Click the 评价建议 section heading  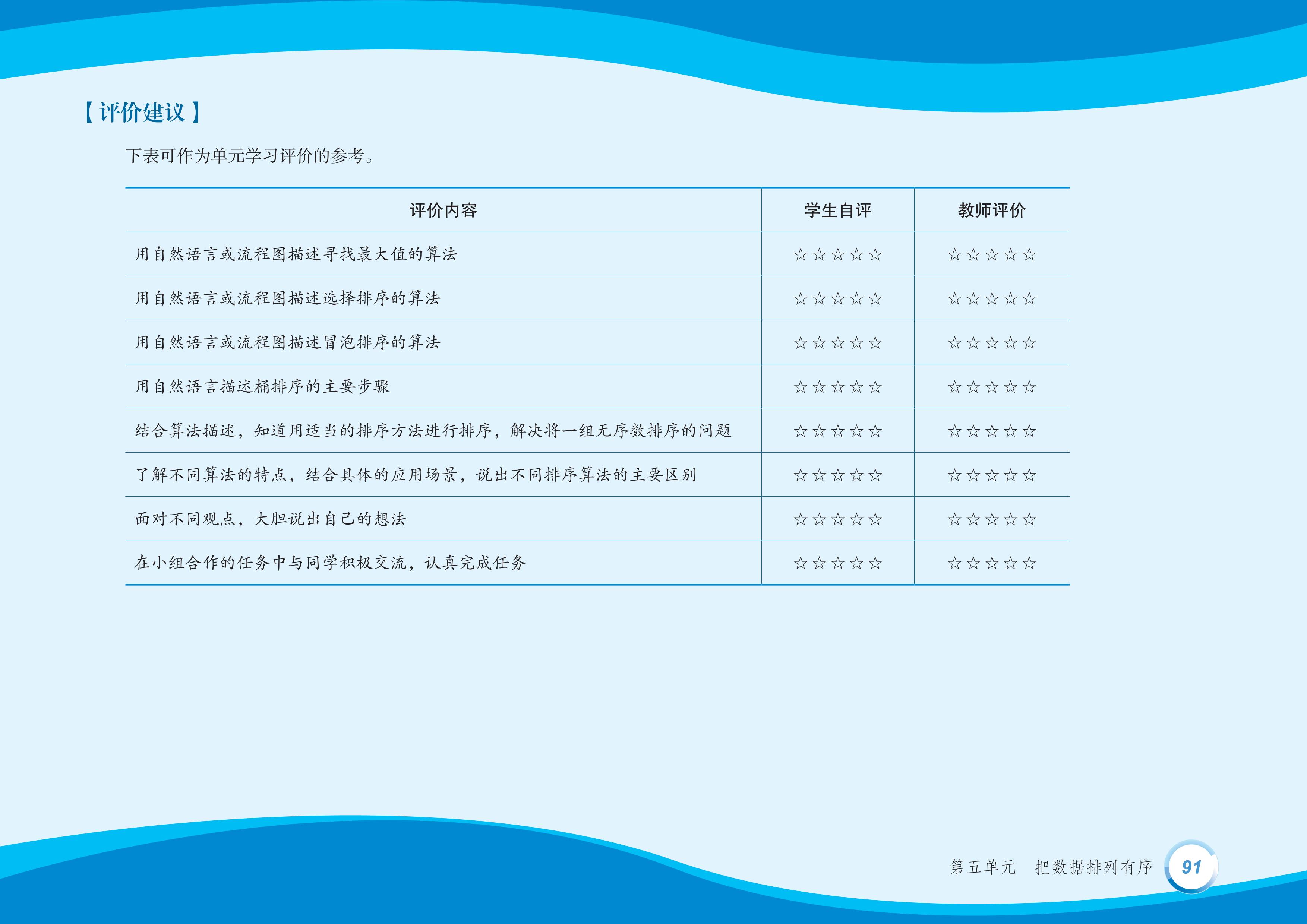pos(142,113)
